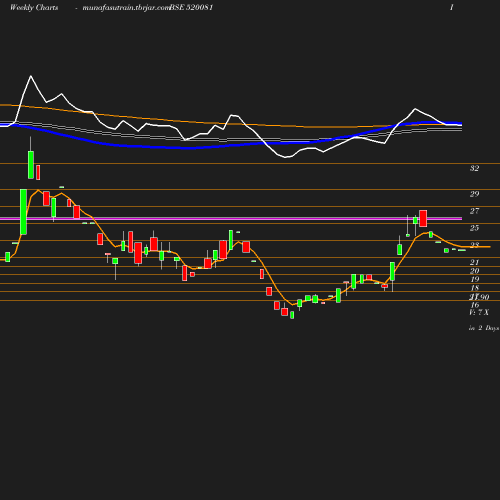Click the munafasutrain website watermark text

click(126, 8)
